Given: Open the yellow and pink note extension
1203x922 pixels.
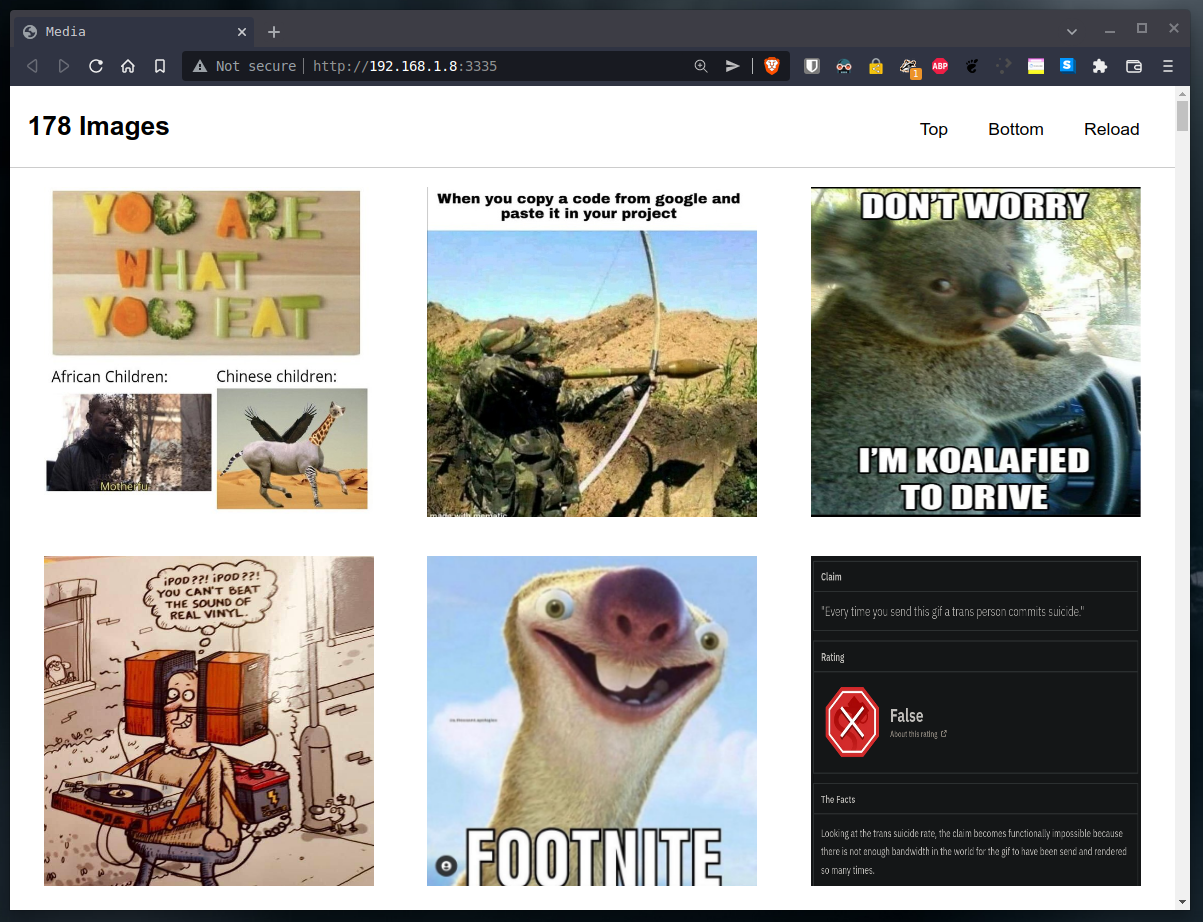Looking at the screenshot, I should [1036, 66].
